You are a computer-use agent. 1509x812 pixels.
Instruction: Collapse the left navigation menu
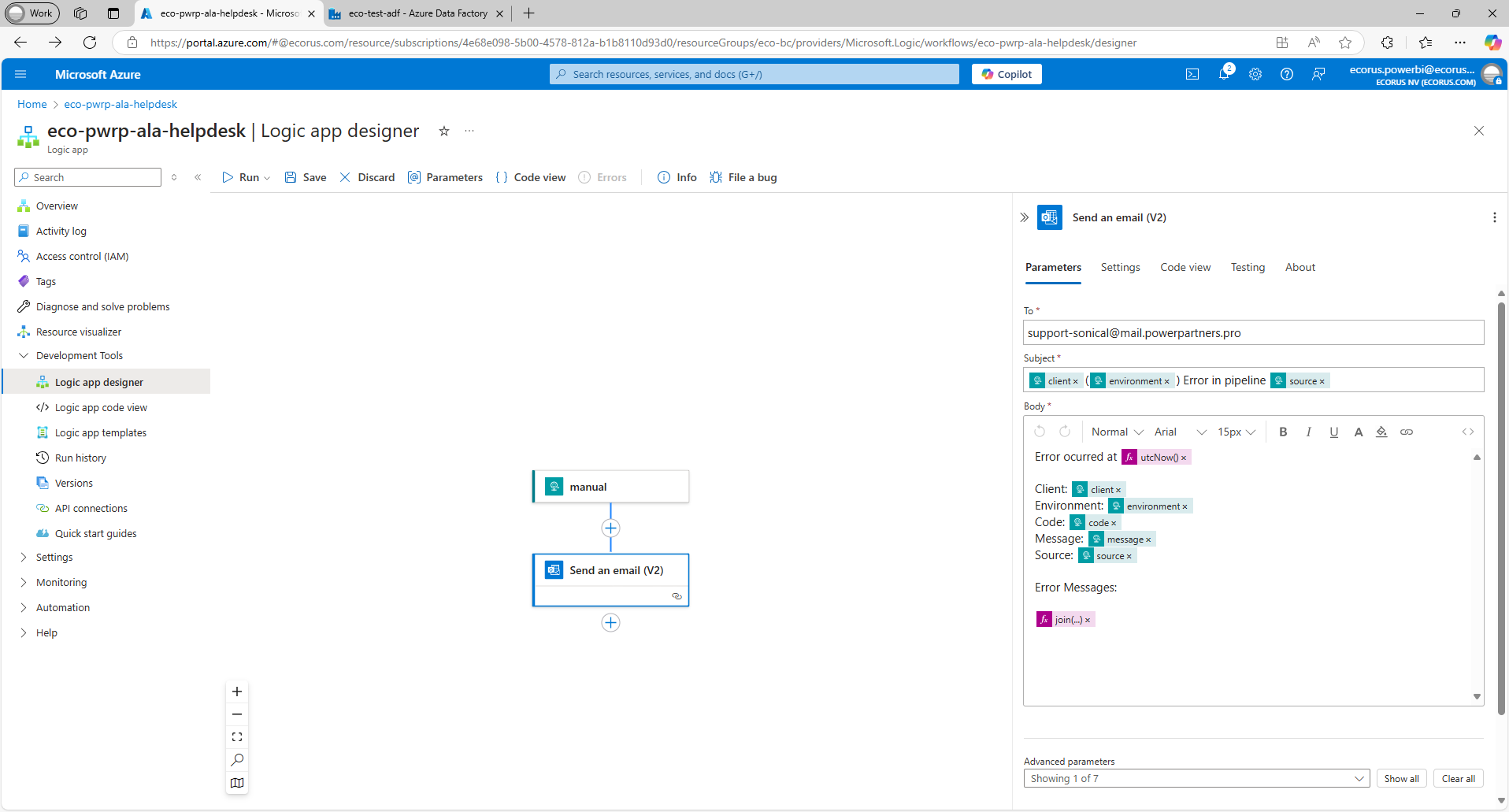198,177
